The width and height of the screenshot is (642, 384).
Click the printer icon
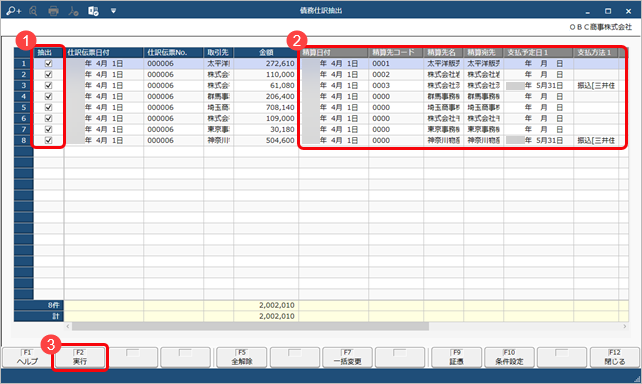tap(53, 11)
